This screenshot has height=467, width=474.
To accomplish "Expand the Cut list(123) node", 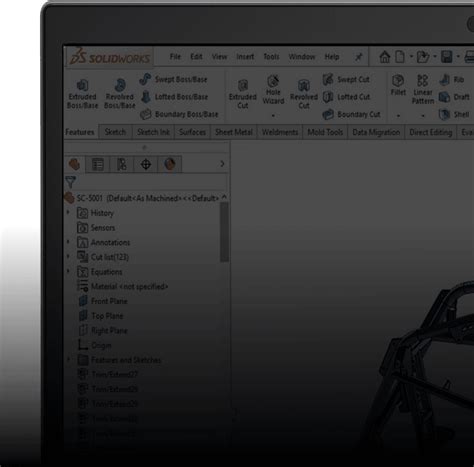I will (69, 257).
